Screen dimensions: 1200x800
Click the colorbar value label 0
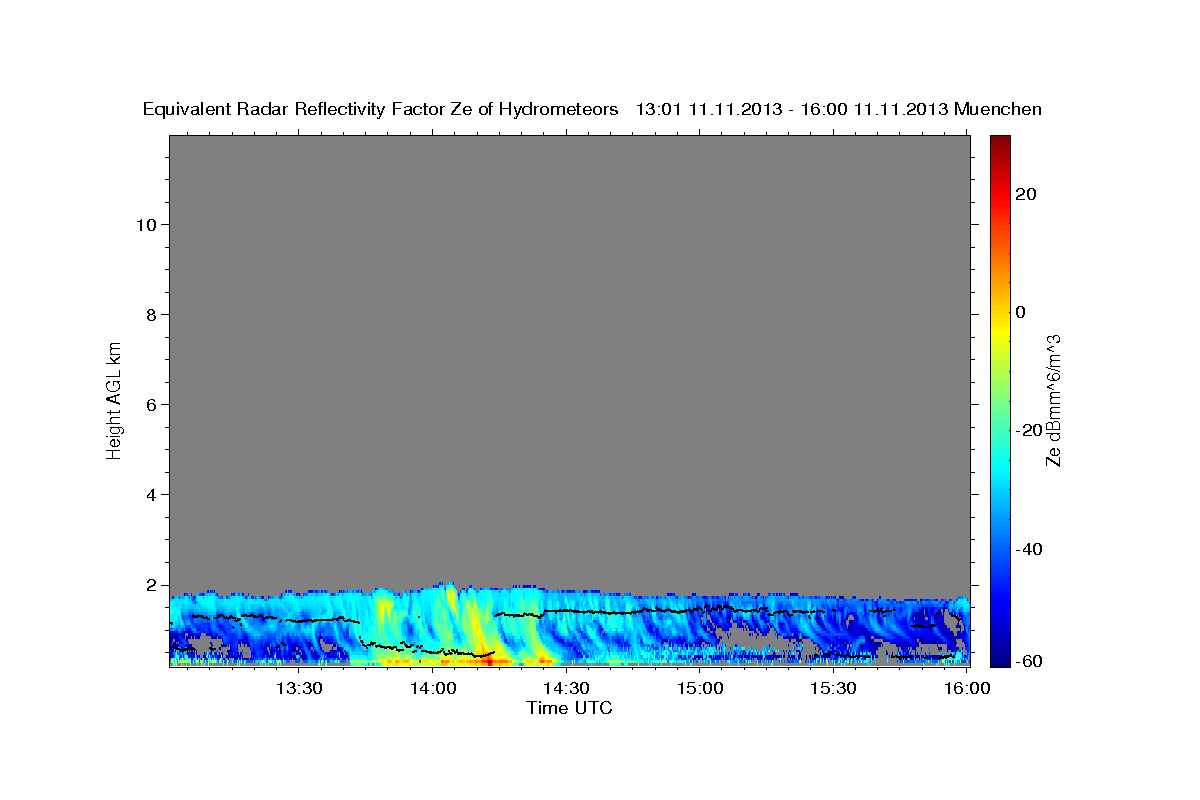tap(1022, 312)
